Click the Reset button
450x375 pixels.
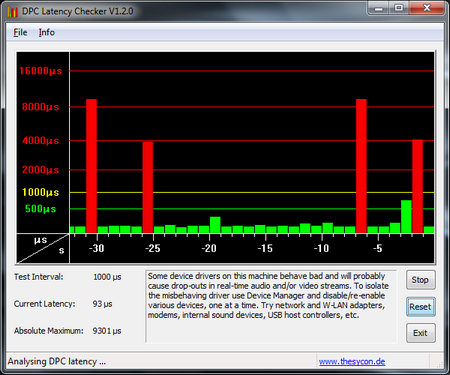click(420, 307)
